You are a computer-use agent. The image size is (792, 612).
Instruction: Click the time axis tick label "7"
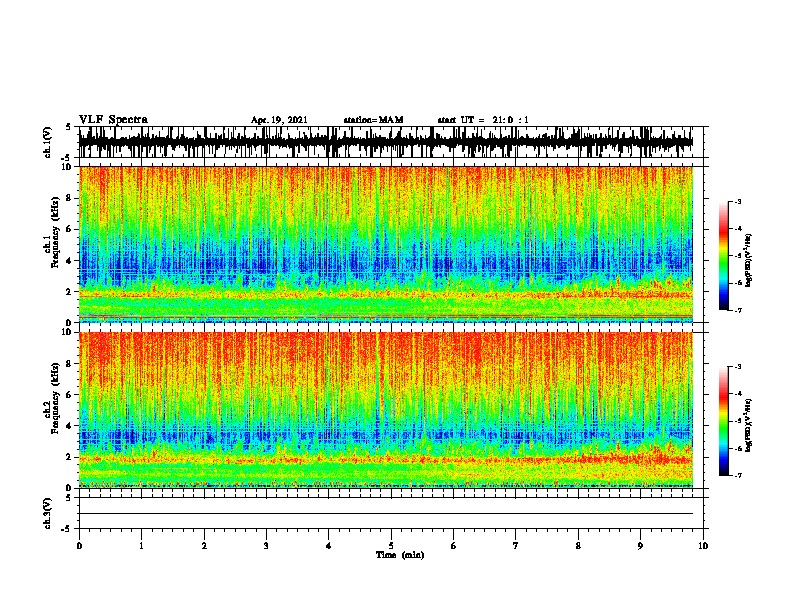tap(516, 546)
